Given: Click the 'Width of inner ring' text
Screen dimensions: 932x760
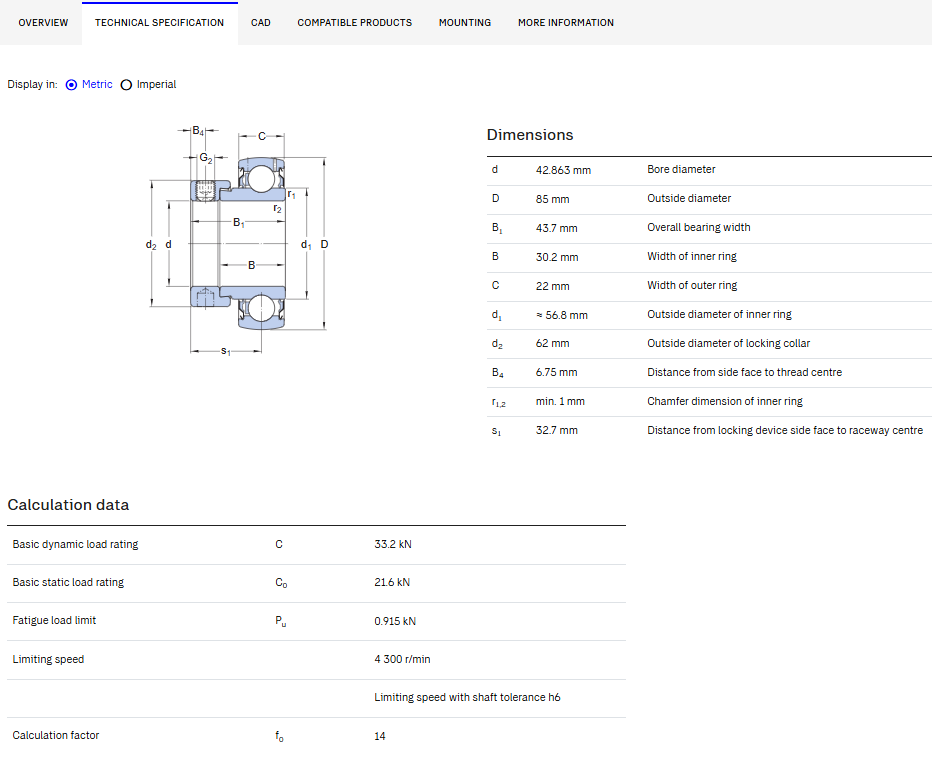Looking at the screenshot, I should pos(692,257).
